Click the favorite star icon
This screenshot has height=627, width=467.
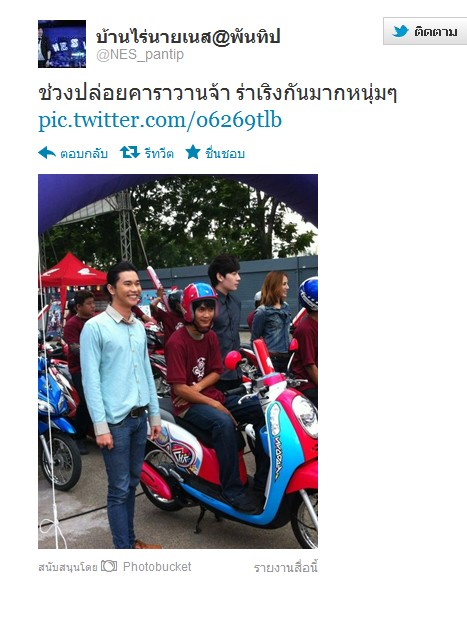pyautogui.click(x=193, y=152)
